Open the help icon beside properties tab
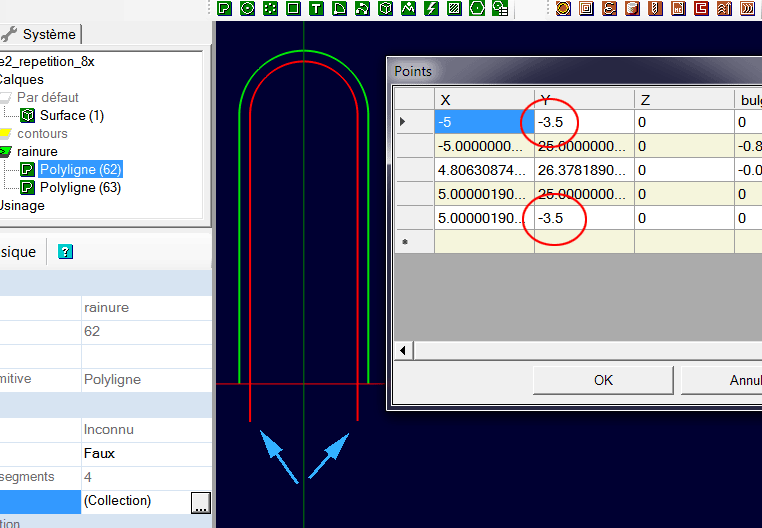The height and width of the screenshot is (528, 762). click(65, 252)
